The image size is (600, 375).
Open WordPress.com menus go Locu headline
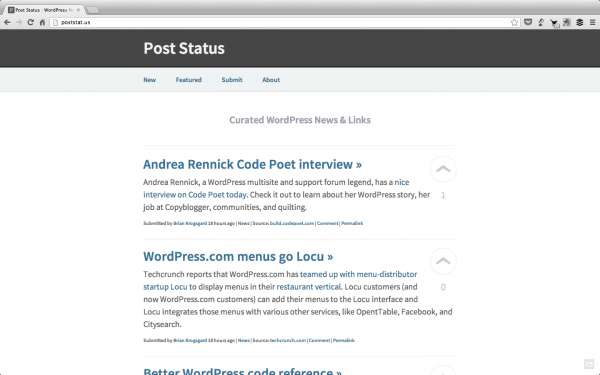[x=238, y=256]
